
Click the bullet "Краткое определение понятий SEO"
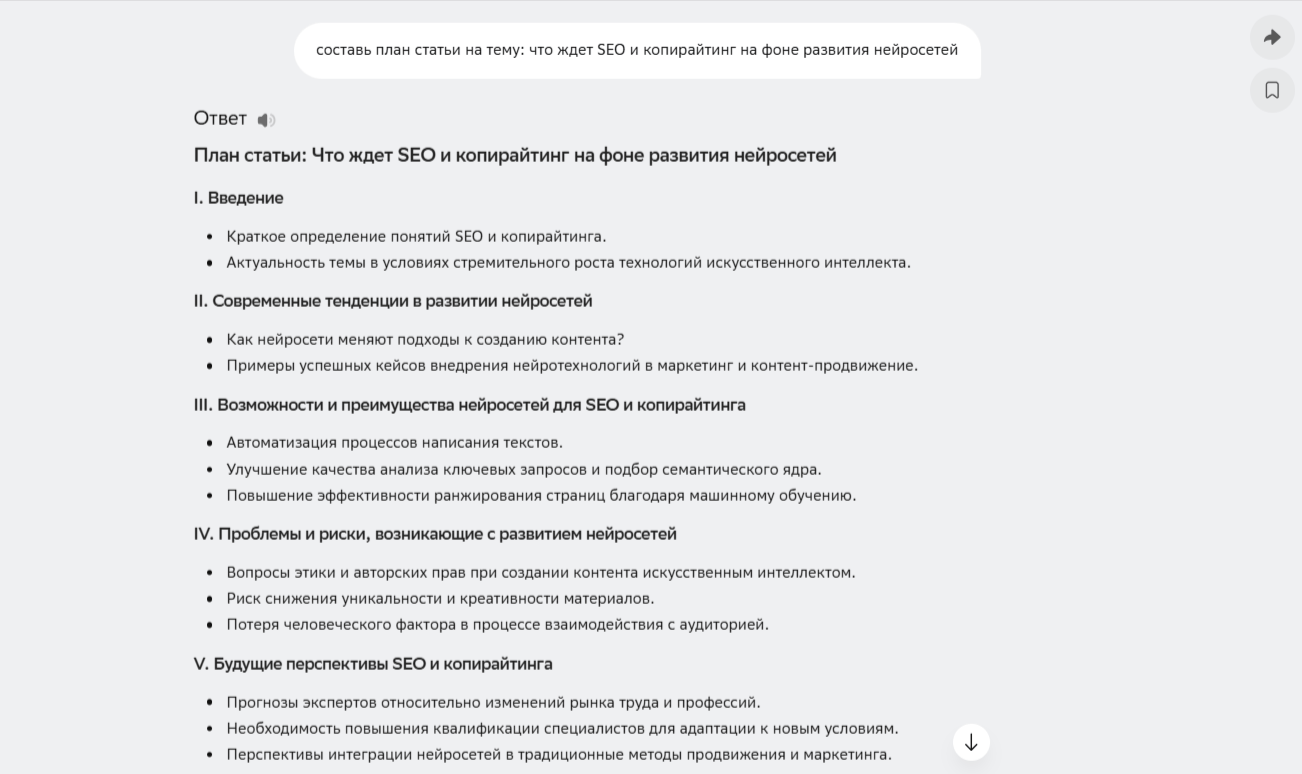tap(416, 237)
